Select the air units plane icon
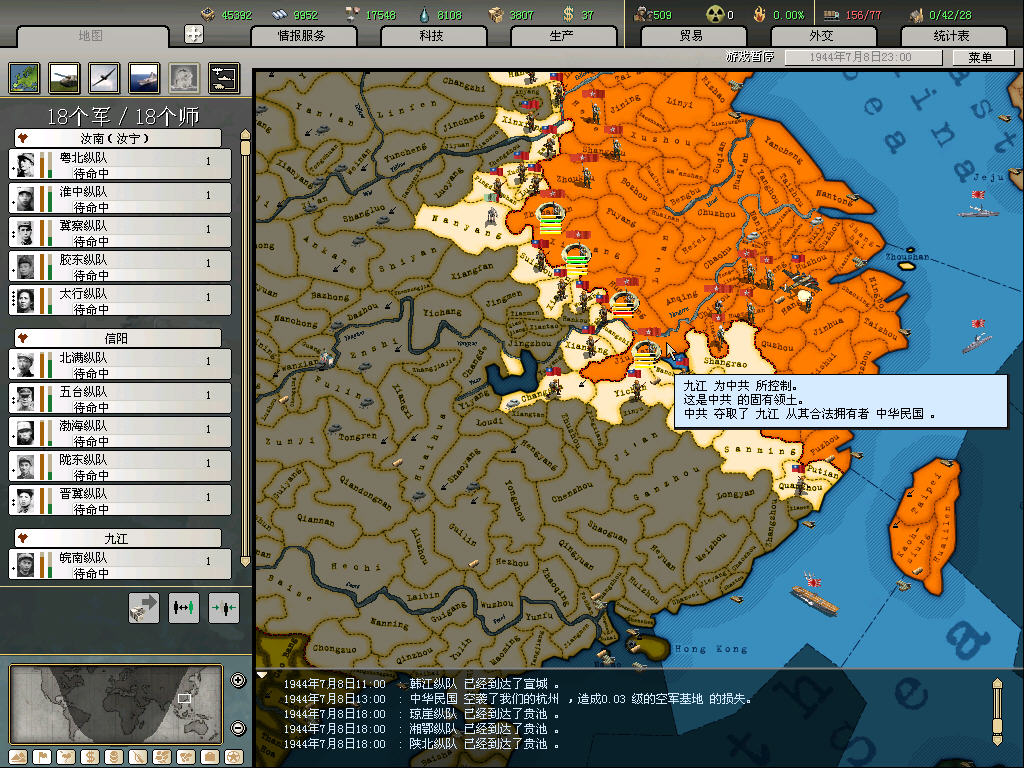Image resolution: width=1024 pixels, height=768 pixels. [103, 77]
